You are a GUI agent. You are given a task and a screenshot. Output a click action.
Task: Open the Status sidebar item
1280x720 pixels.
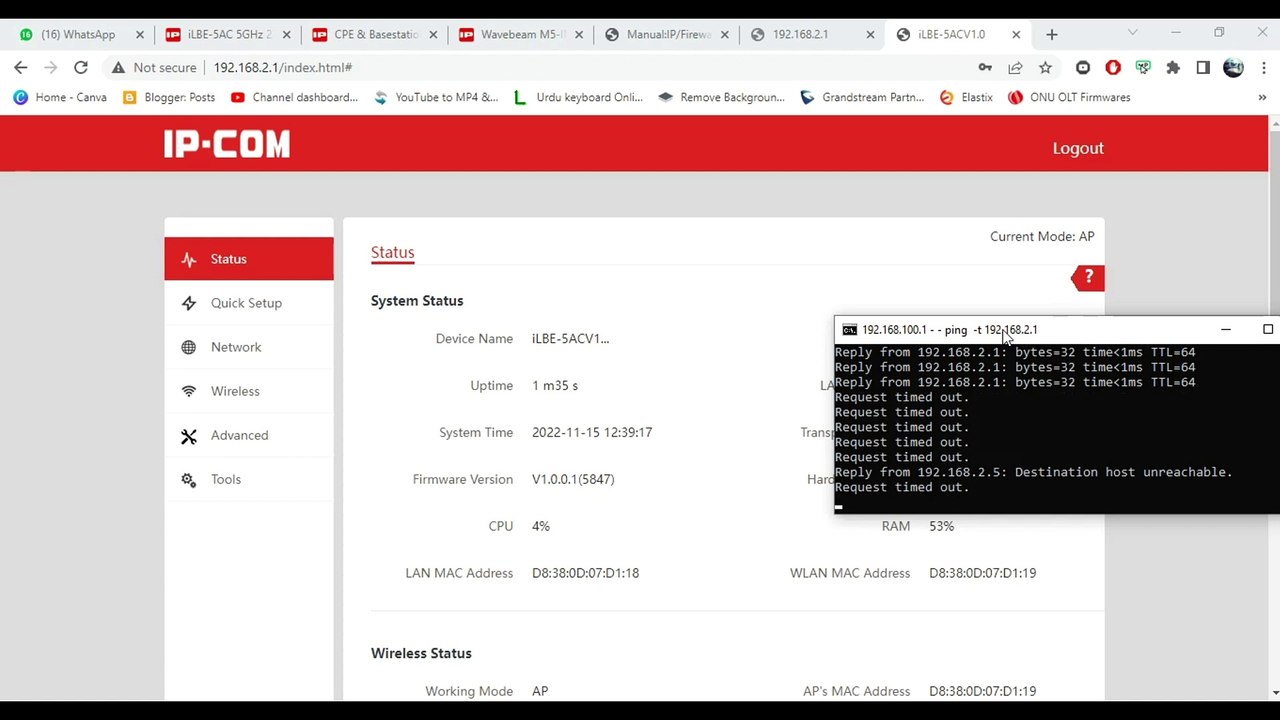248,259
